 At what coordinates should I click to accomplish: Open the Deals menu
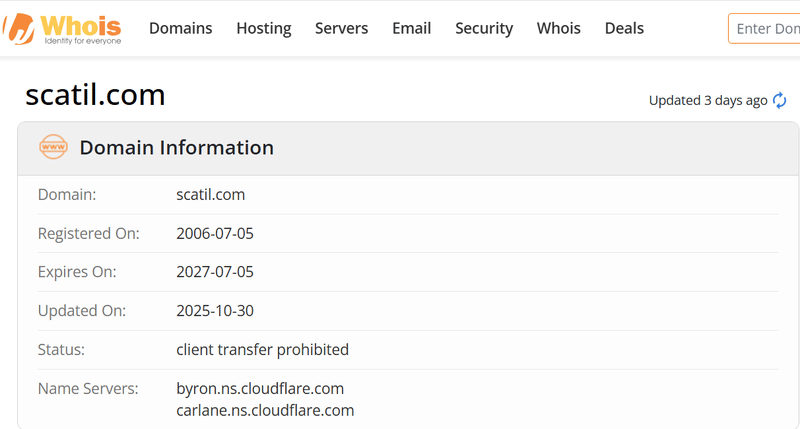[x=624, y=28]
